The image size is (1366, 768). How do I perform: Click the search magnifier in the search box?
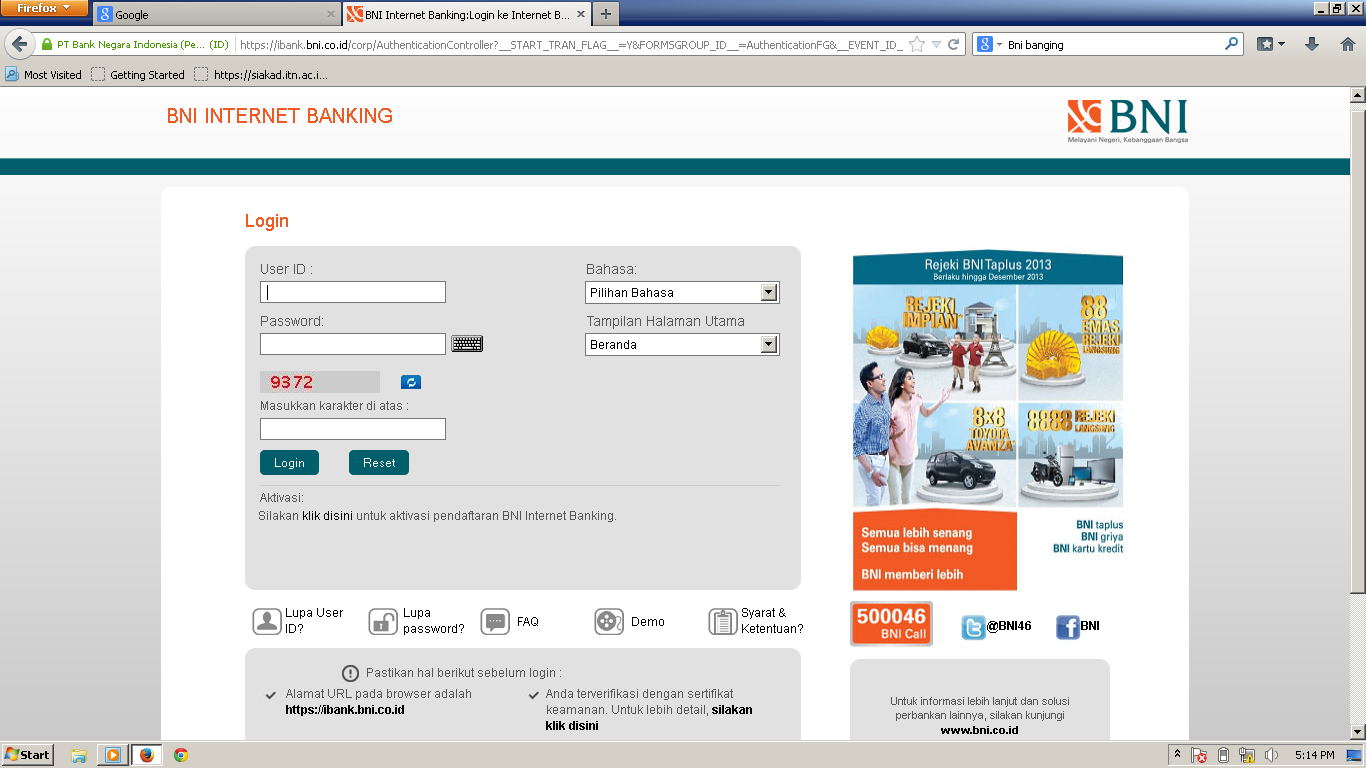[x=1231, y=44]
